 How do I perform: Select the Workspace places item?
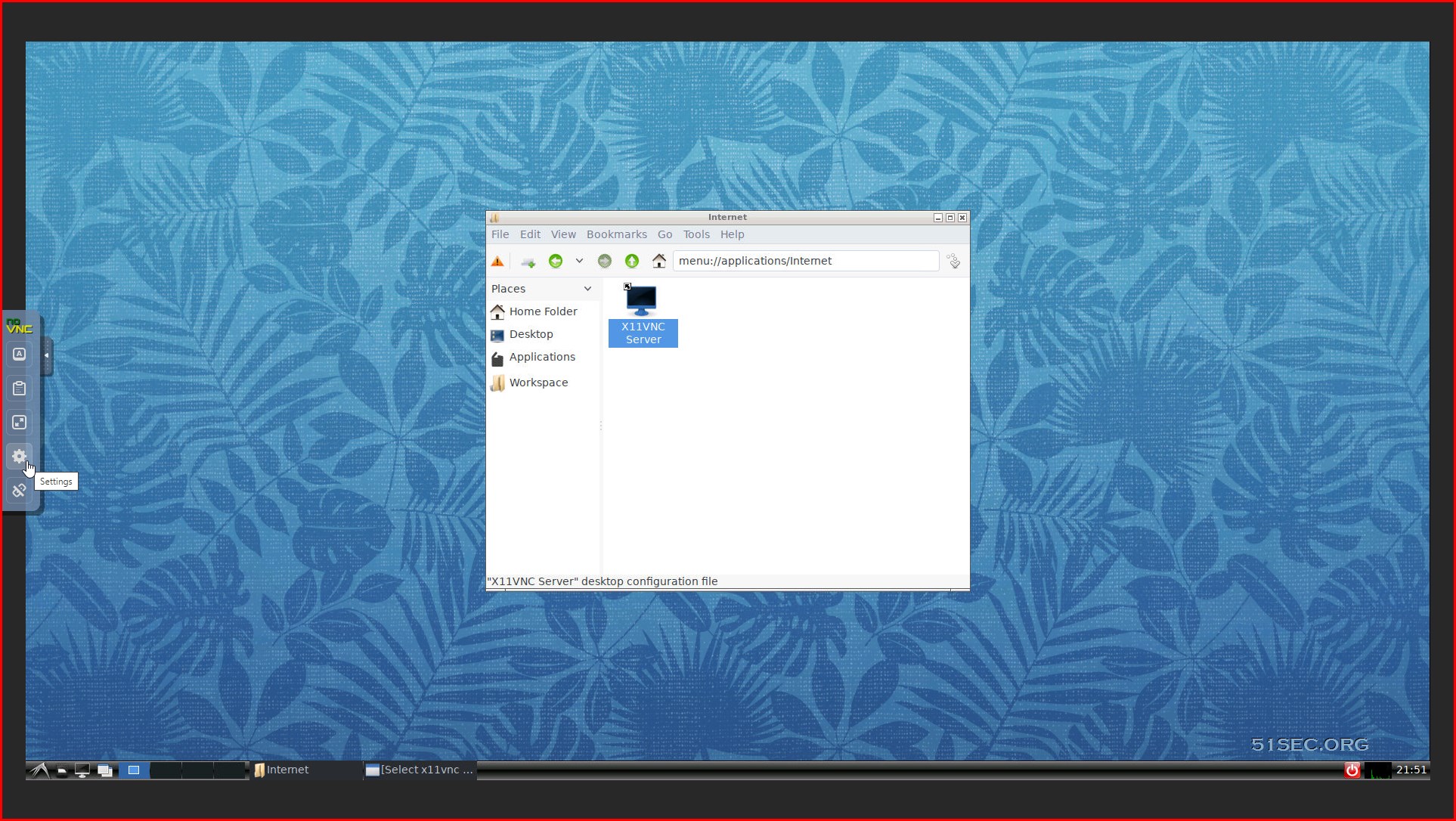tap(538, 381)
